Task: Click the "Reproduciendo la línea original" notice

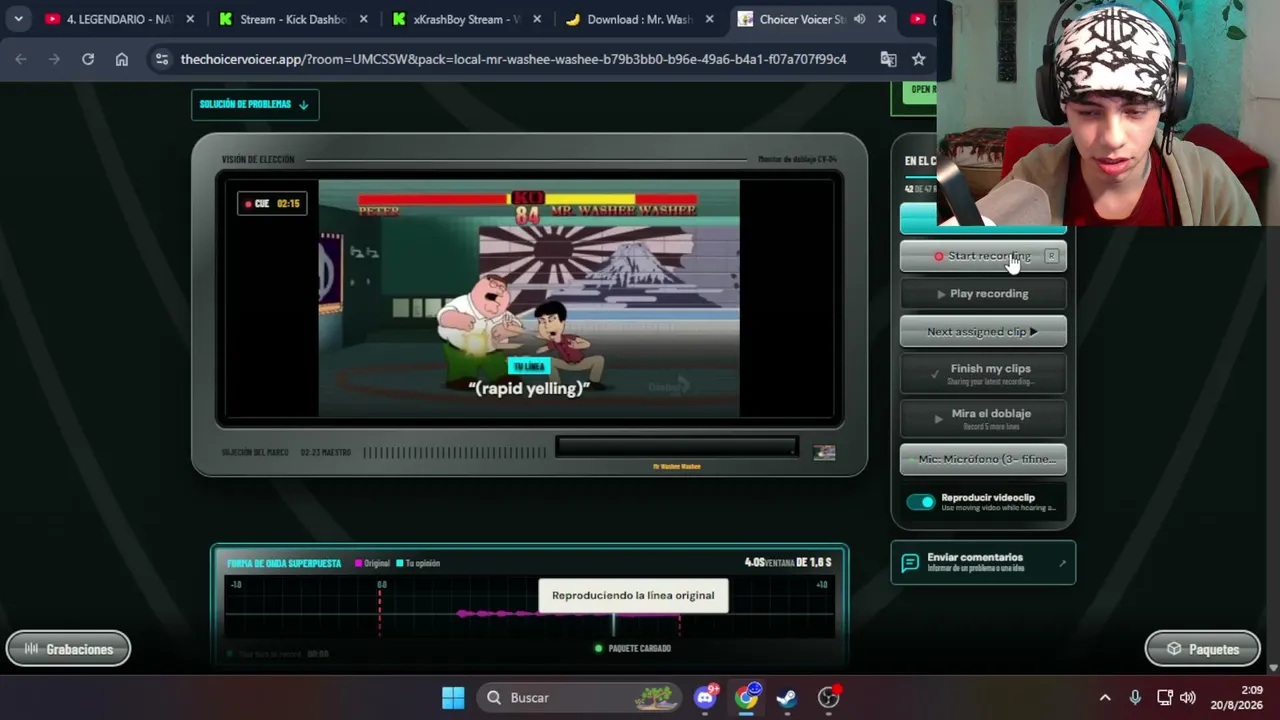Action: pos(633,596)
